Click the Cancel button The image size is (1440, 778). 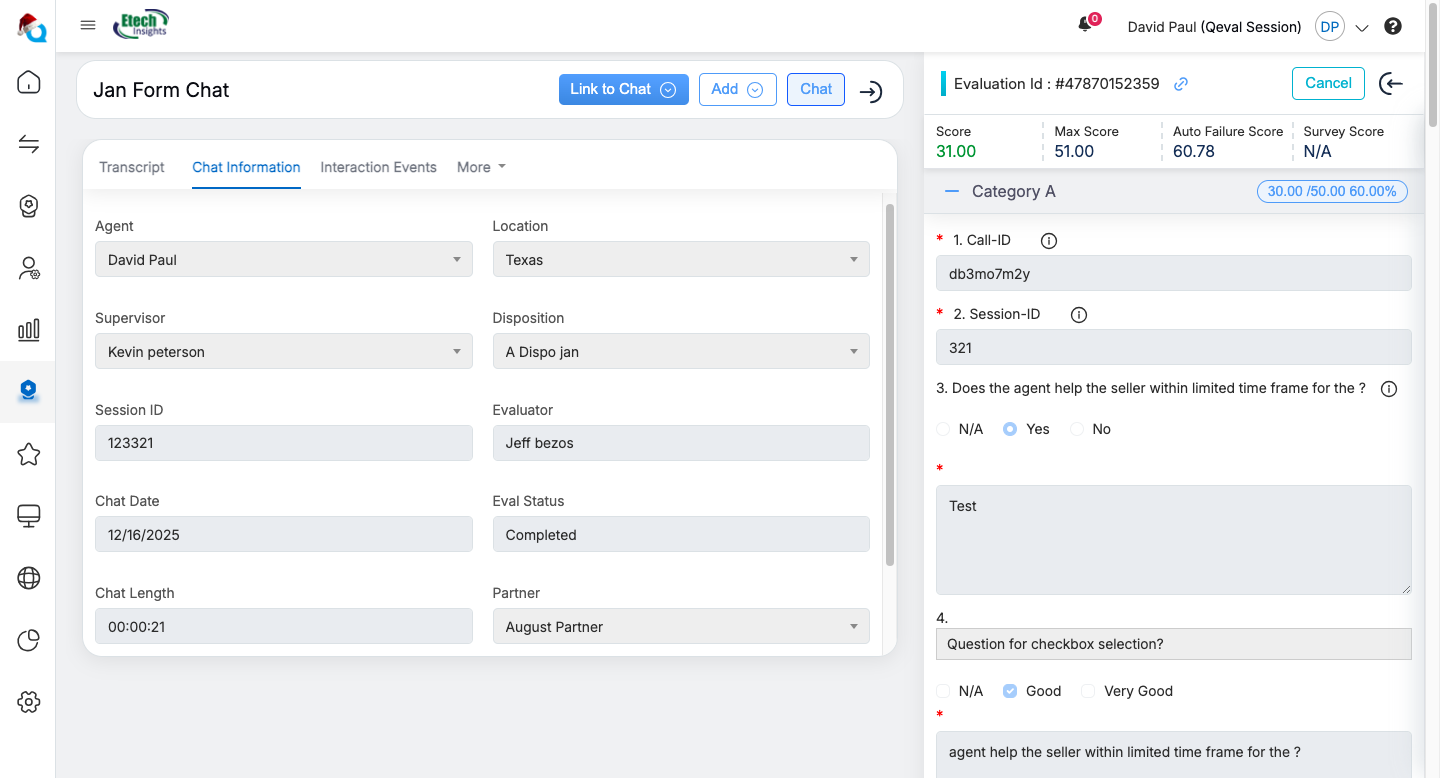pyautogui.click(x=1328, y=83)
